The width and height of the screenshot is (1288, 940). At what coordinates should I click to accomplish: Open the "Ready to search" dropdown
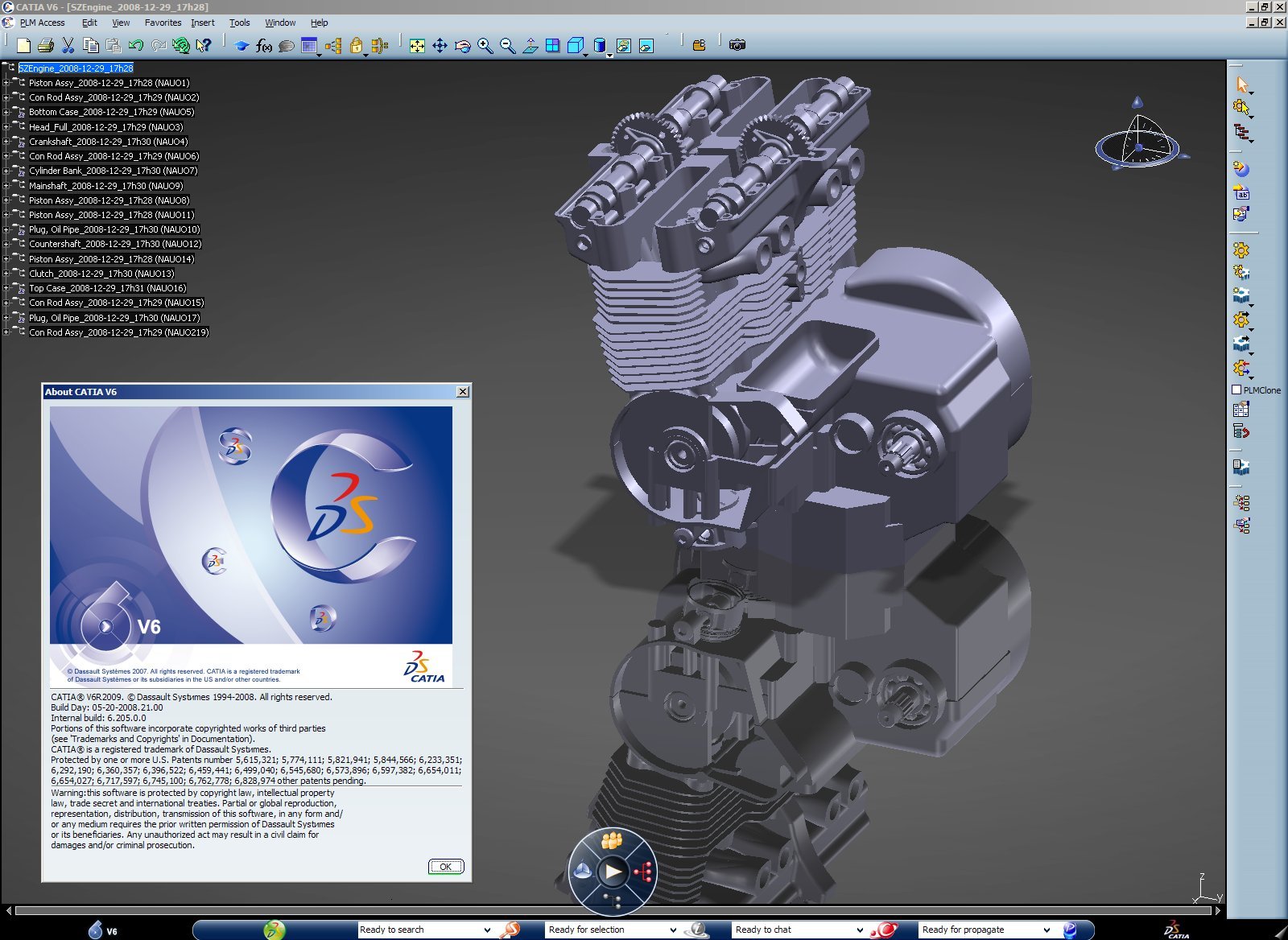[x=486, y=930]
